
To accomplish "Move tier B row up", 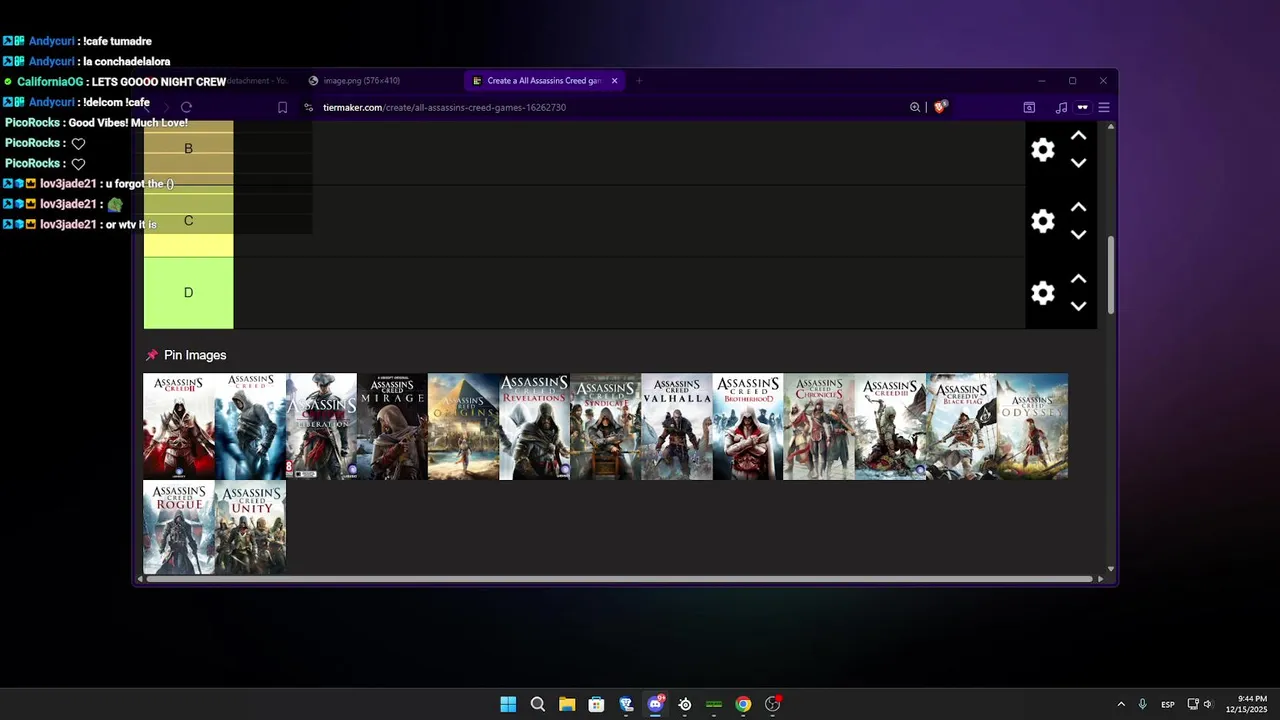I will point(1078,136).
